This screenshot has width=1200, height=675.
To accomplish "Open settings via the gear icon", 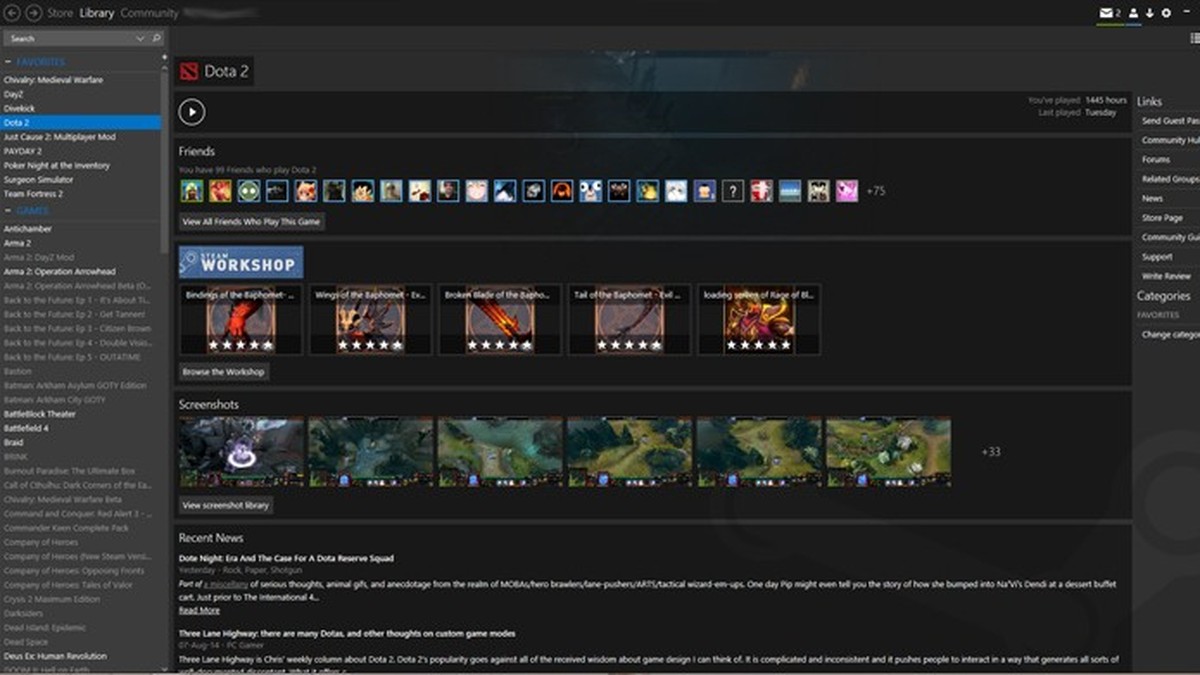I will point(1166,13).
